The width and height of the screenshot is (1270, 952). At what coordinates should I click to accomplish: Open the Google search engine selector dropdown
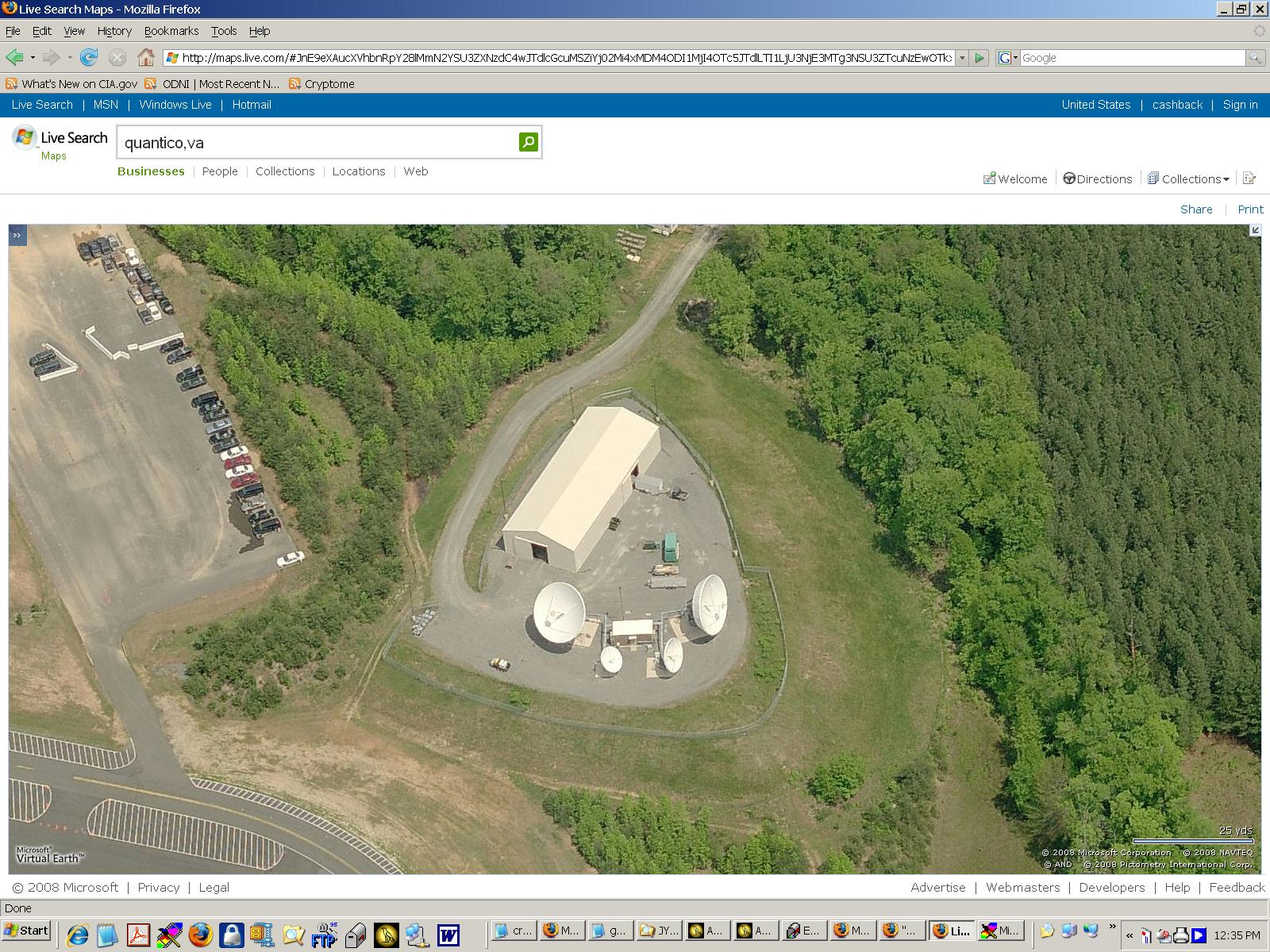(x=1008, y=58)
